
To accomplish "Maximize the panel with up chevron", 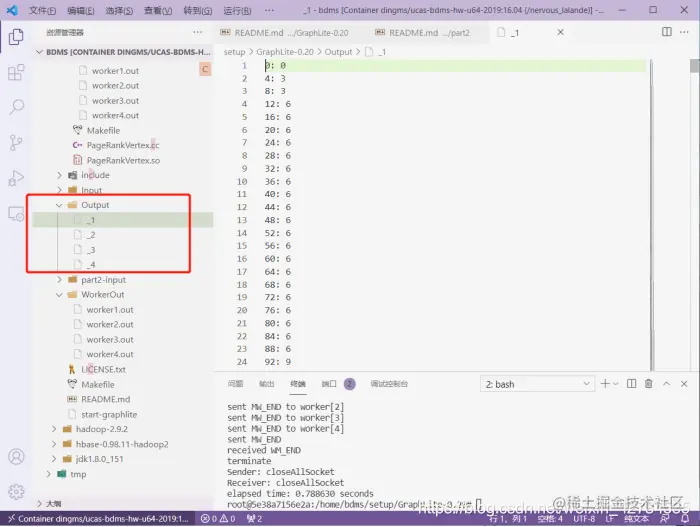I will point(666,384).
